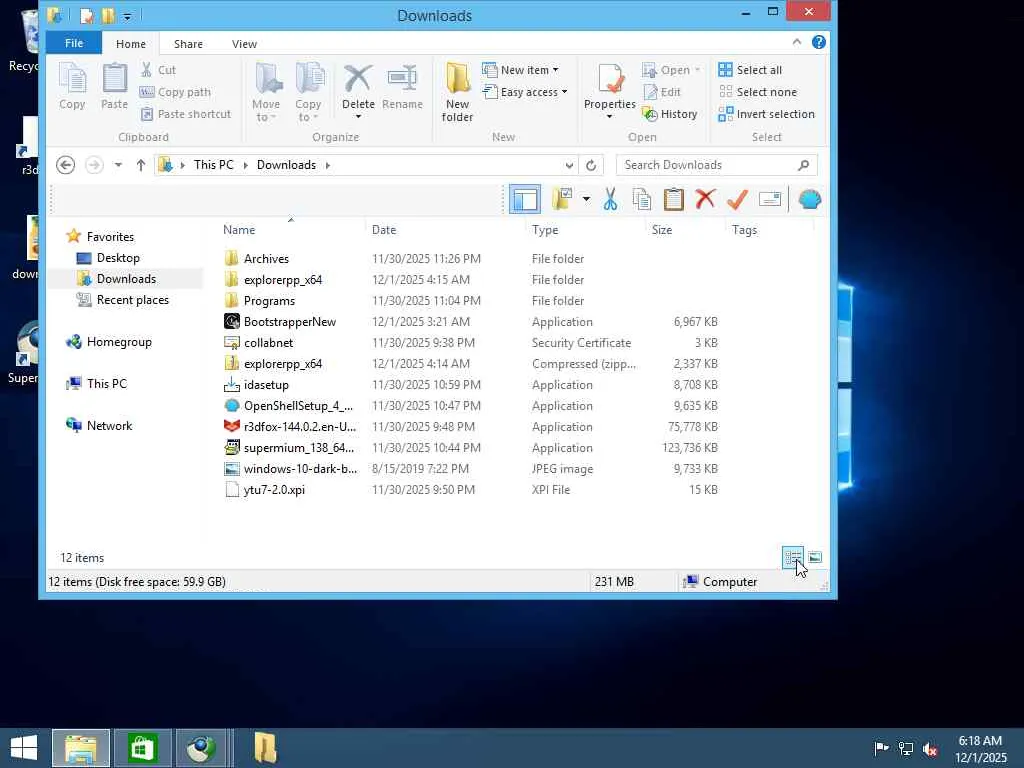Click Invert selection

click(x=766, y=114)
